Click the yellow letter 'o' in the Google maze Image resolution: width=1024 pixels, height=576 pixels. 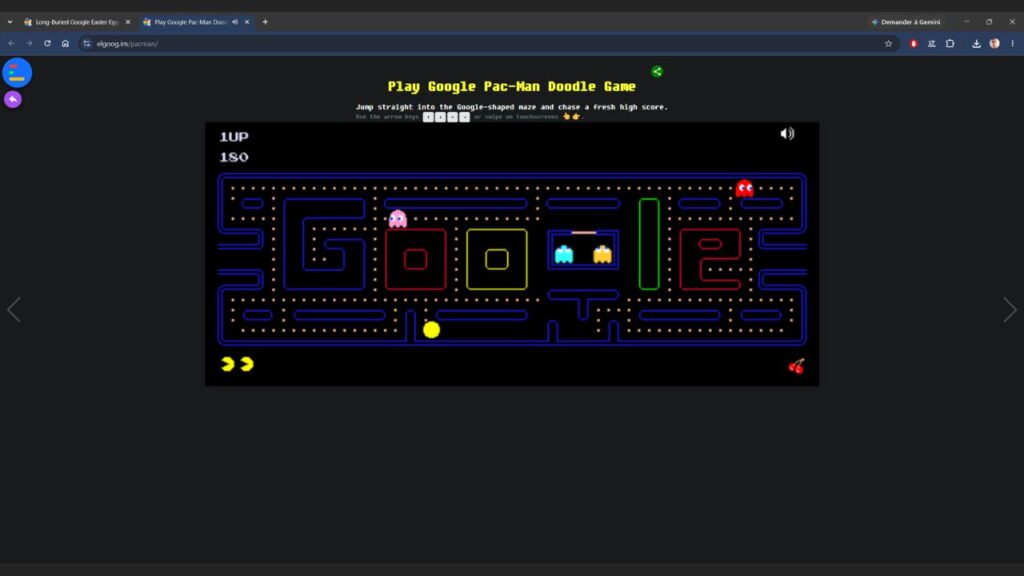497,259
